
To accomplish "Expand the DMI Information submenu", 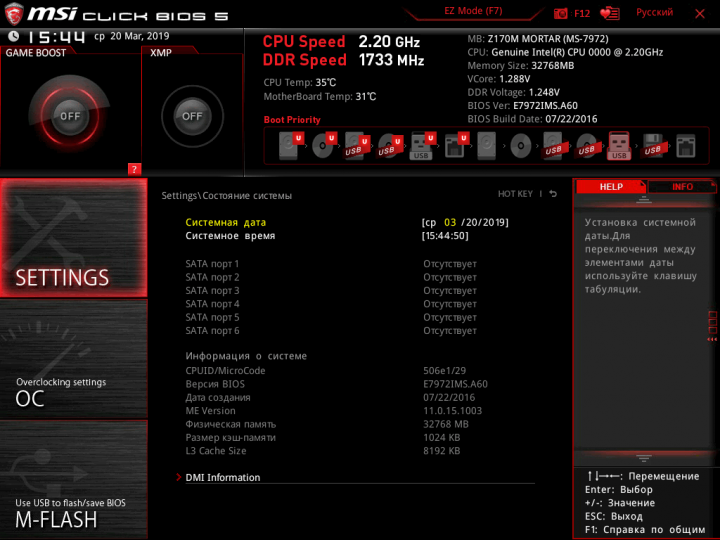I will coord(223,478).
